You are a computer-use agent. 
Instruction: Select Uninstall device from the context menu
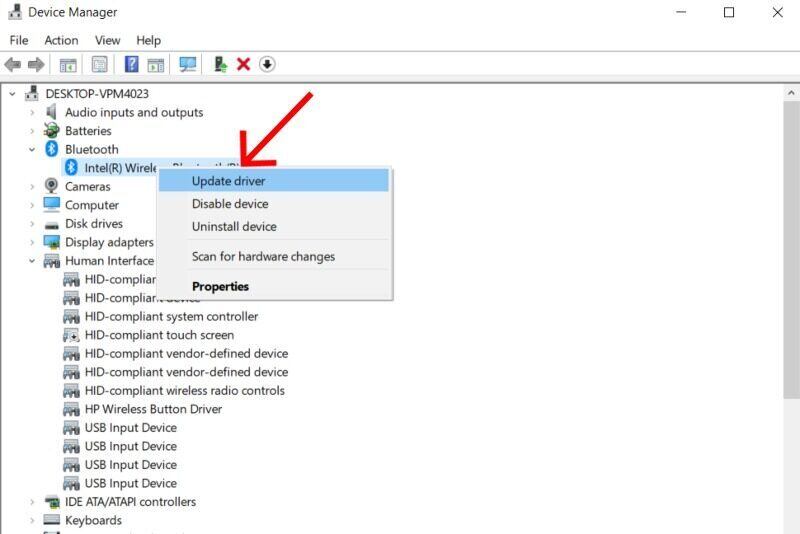pos(273,226)
